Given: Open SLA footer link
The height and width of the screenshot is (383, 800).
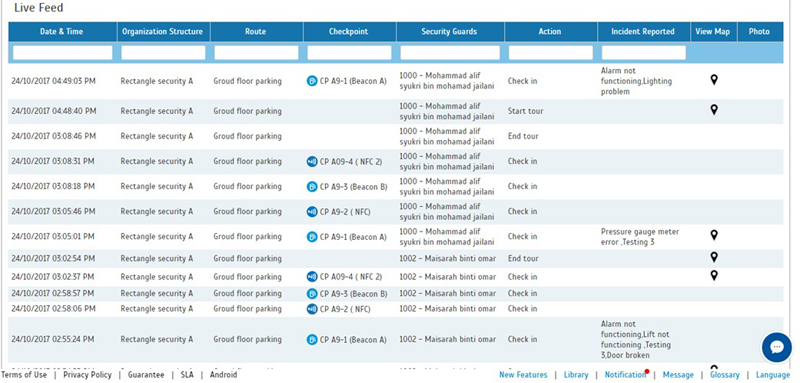Looking at the screenshot, I should coord(187,375).
